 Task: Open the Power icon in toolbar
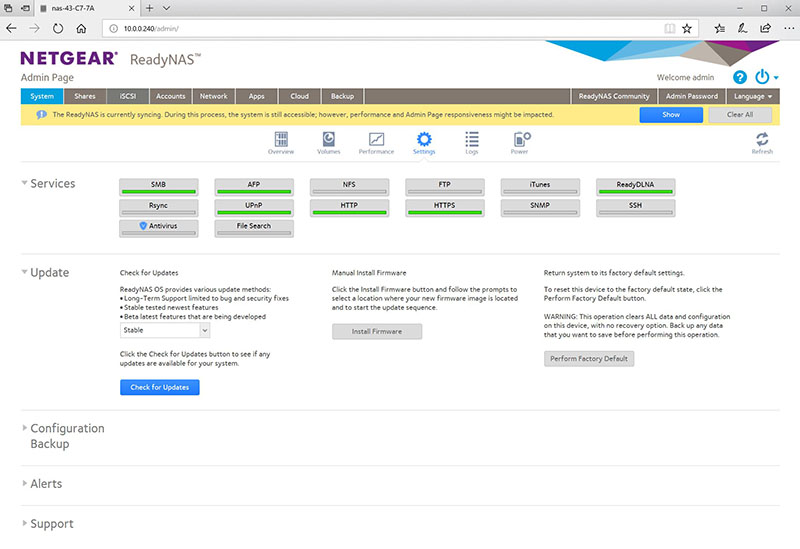pyautogui.click(x=520, y=142)
